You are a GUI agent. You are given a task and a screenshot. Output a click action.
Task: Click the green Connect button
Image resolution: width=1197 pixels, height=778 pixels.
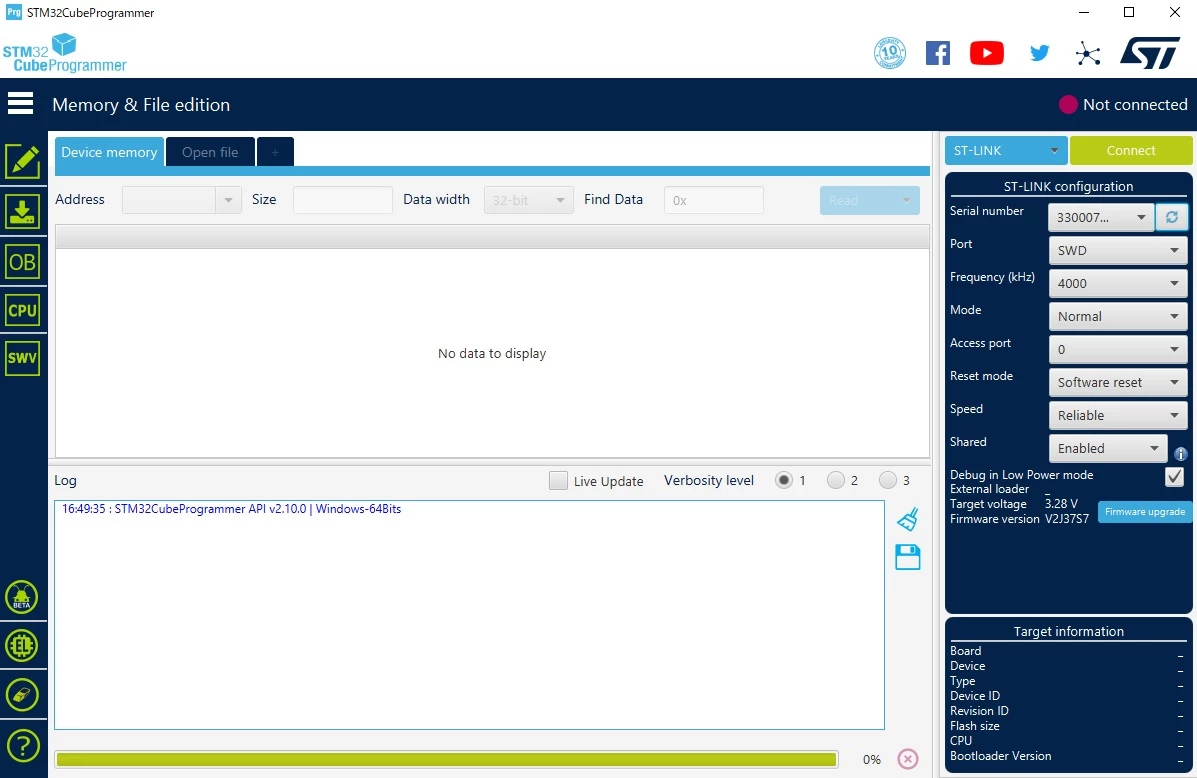pos(1131,150)
